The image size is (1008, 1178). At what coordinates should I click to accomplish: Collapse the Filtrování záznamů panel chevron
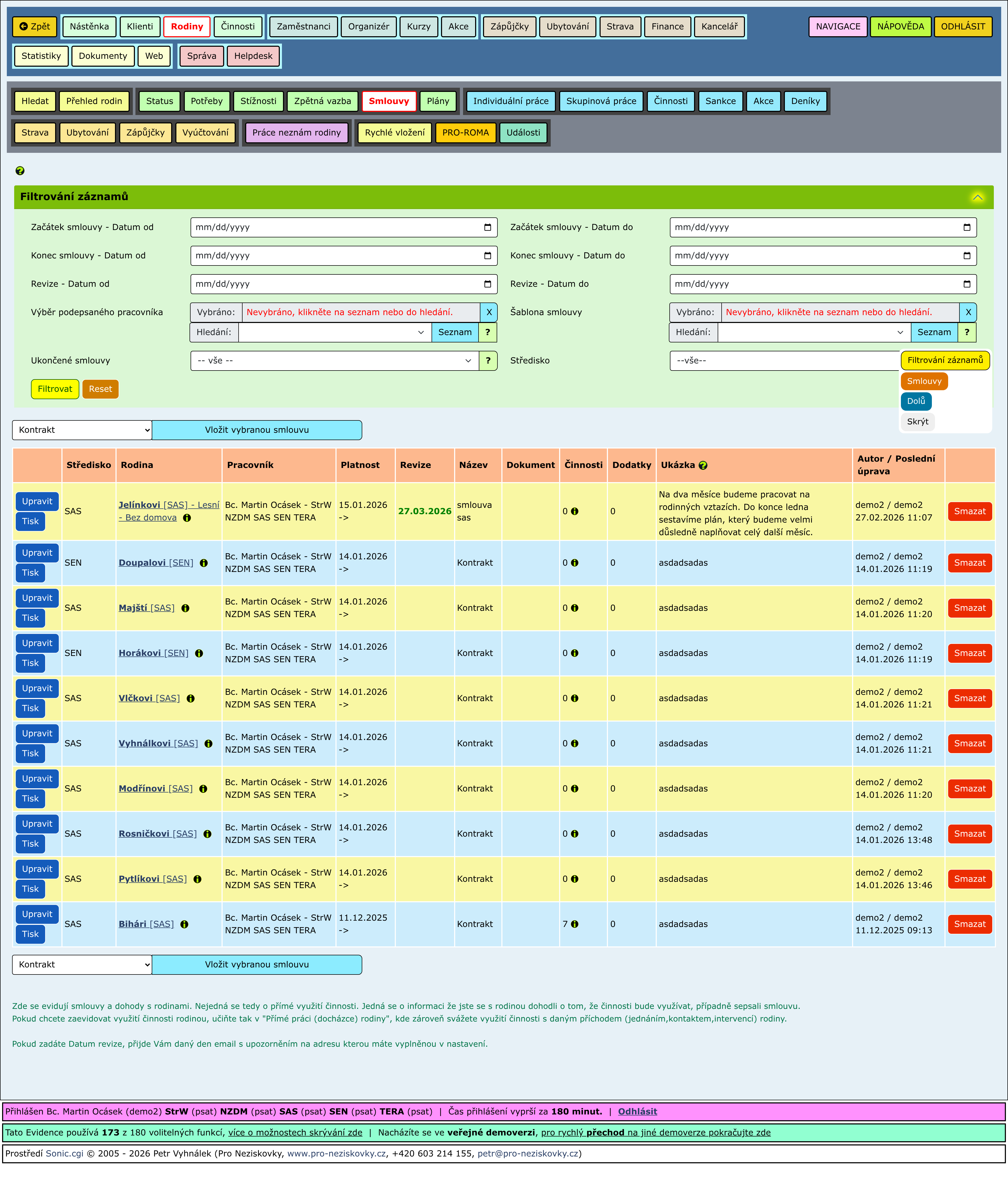977,197
